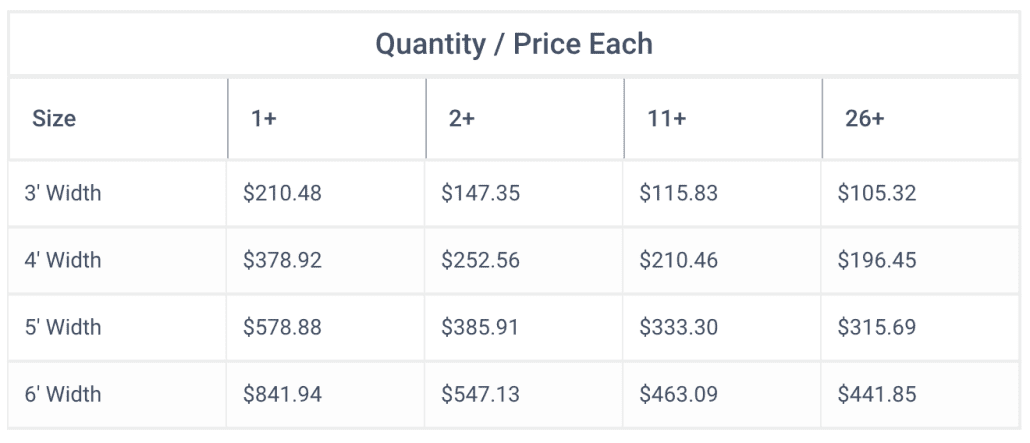
Task: Click the 11+ quantity column header
Action: [x=666, y=119]
